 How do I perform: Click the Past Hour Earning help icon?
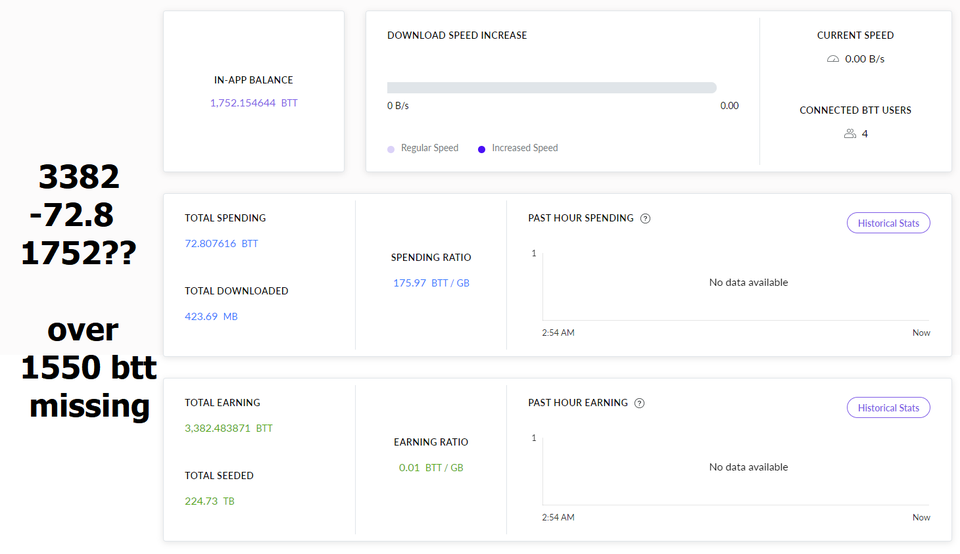coord(639,403)
